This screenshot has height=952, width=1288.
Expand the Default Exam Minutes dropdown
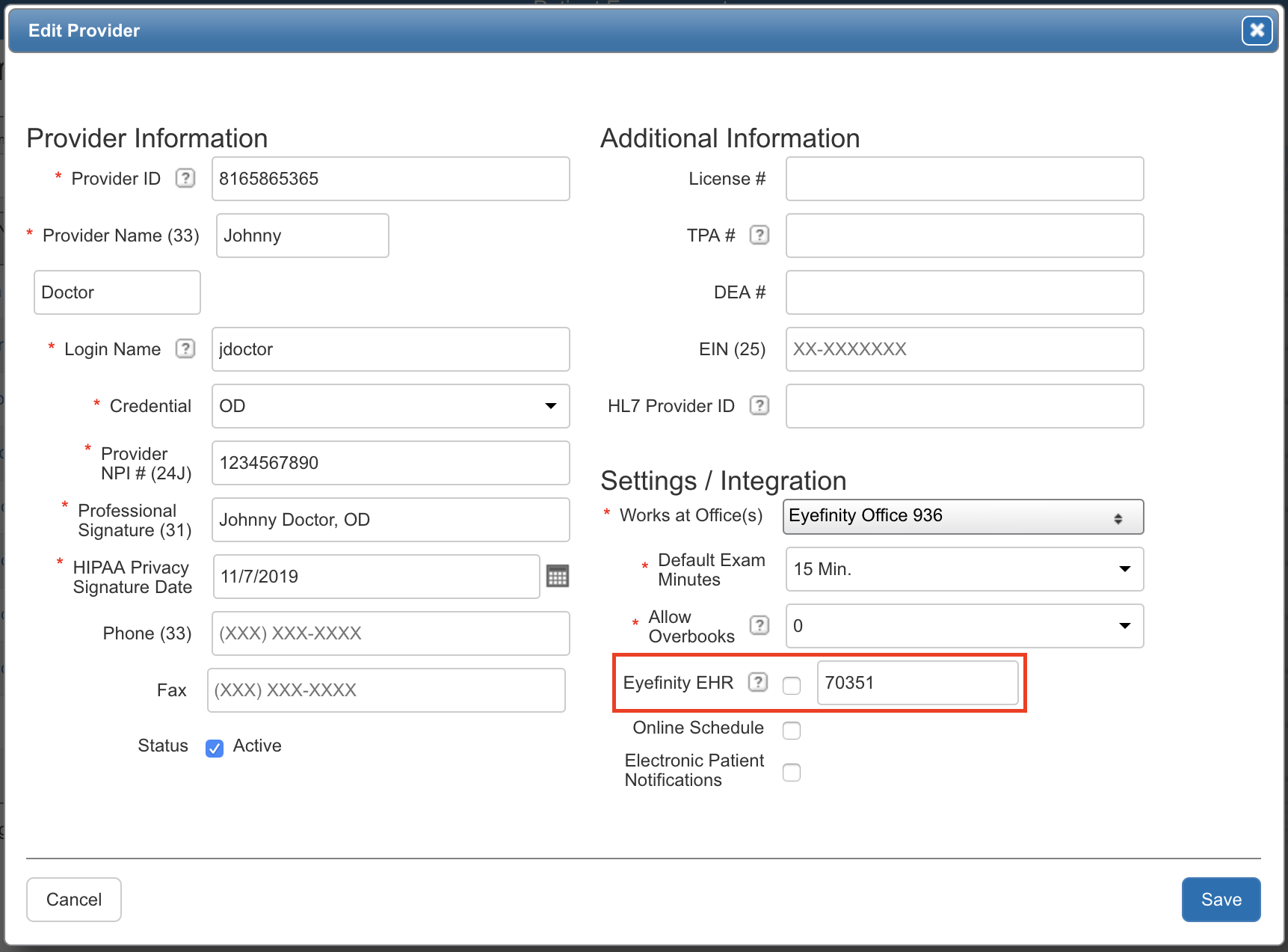964,569
